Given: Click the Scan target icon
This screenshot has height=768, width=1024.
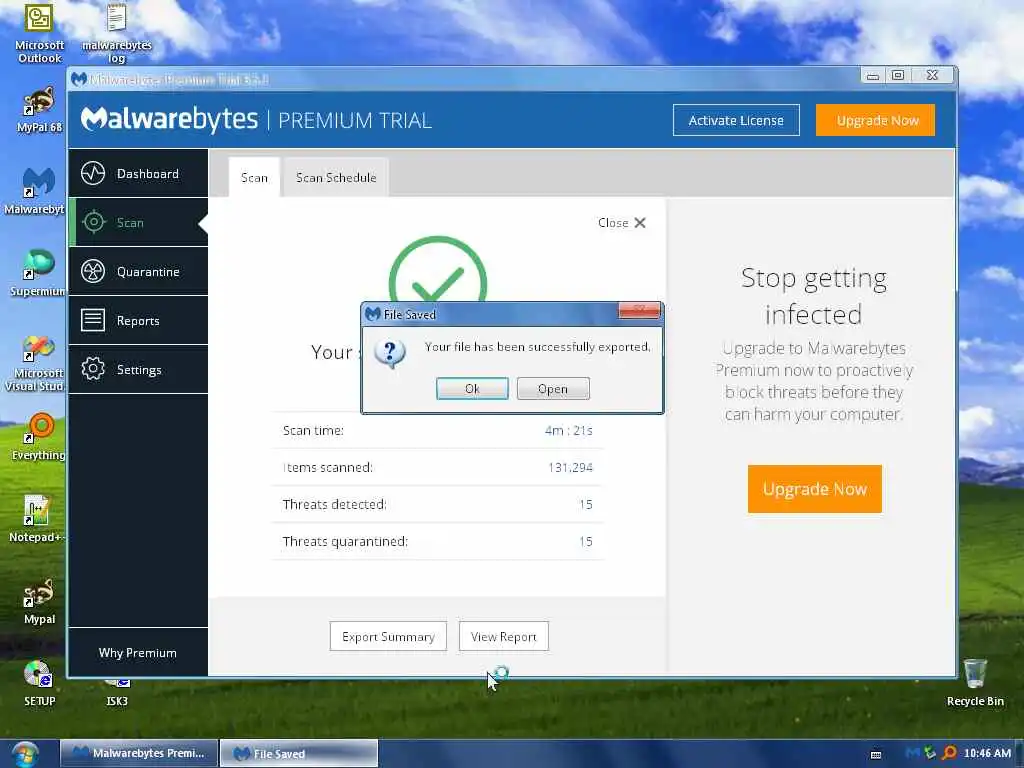Looking at the screenshot, I should click(x=93, y=223).
